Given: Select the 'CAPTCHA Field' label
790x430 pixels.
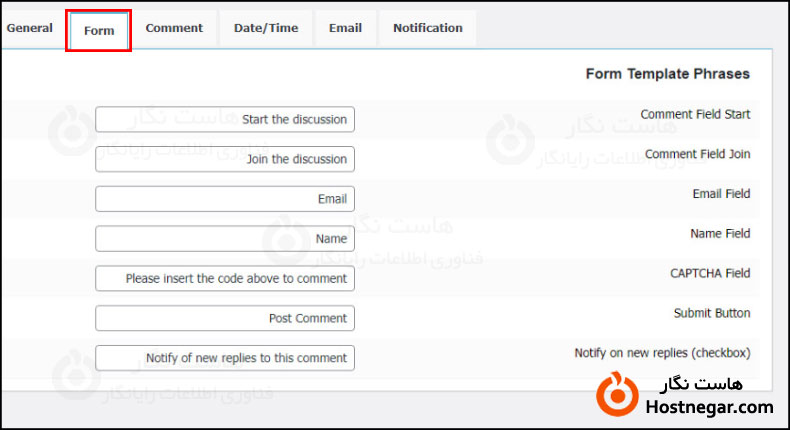Looking at the screenshot, I should [x=710, y=273].
